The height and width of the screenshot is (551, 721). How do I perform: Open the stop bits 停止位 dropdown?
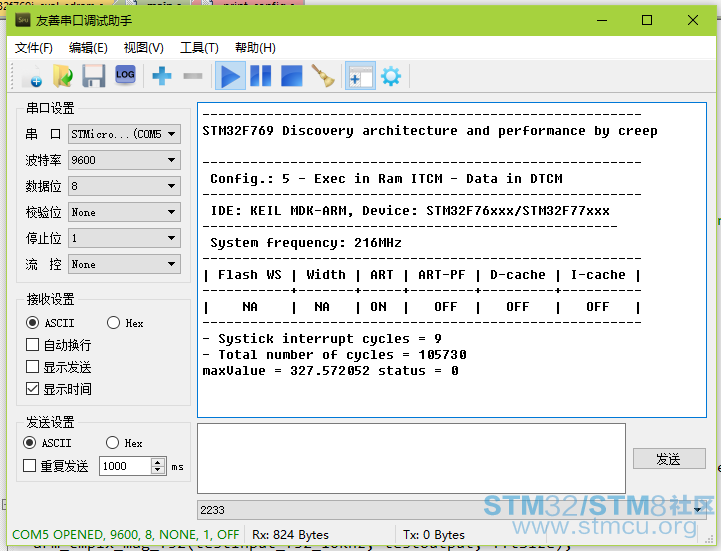pos(124,238)
